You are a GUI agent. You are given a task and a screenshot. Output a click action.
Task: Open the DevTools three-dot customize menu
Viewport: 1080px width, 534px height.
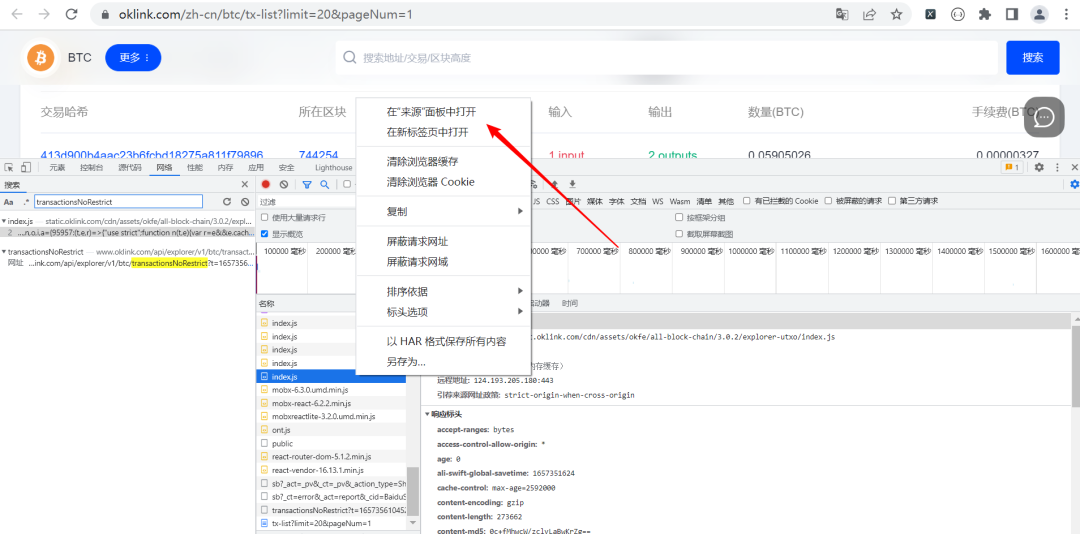pyautogui.click(x=1059, y=167)
